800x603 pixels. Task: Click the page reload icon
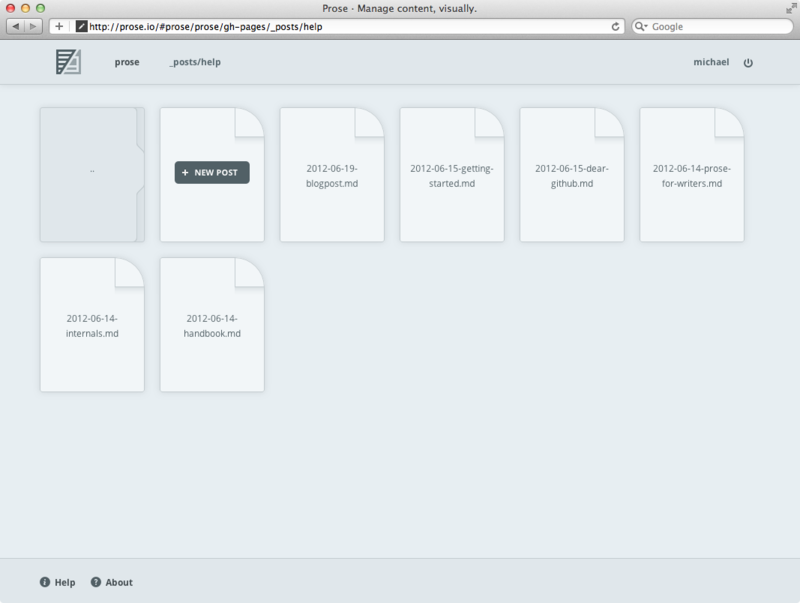pos(615,27)
